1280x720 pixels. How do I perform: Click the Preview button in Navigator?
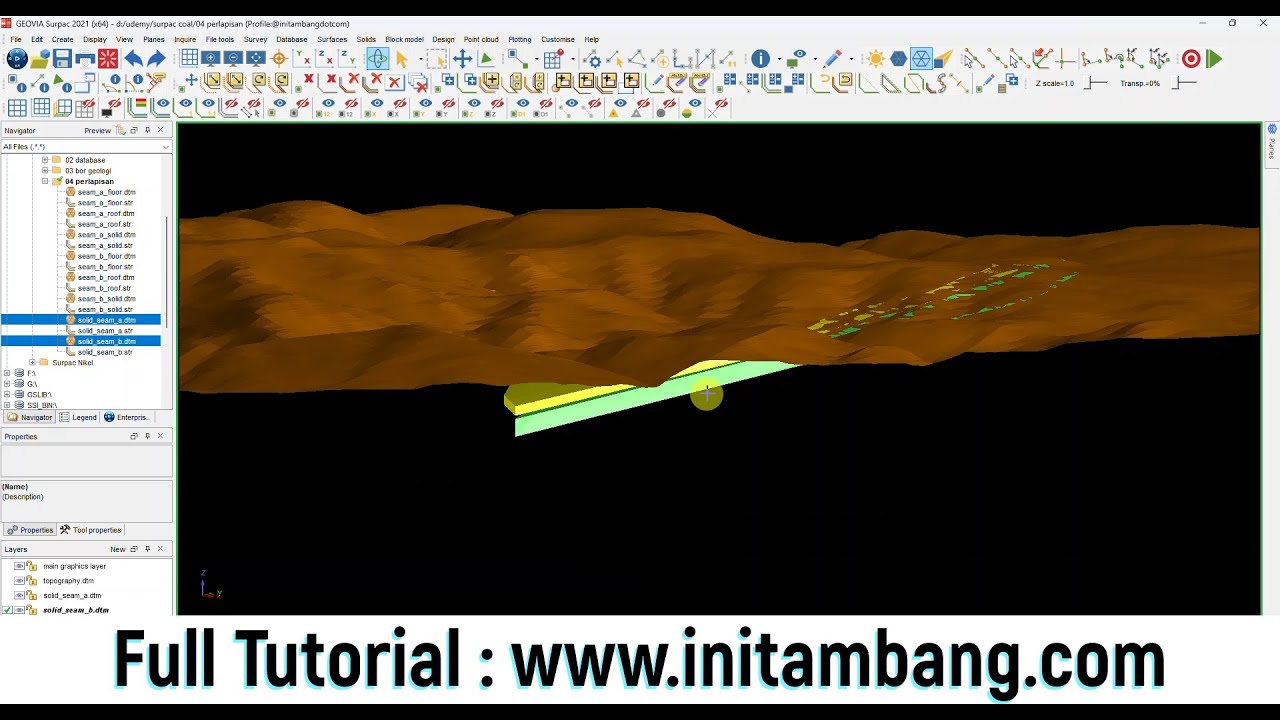click(x=97, y=131)
